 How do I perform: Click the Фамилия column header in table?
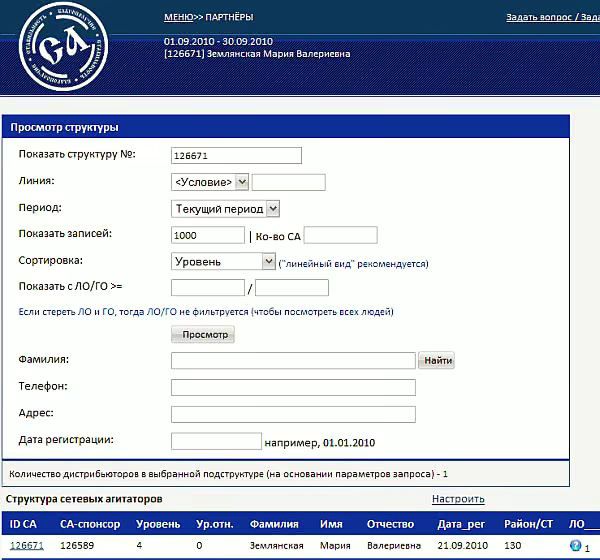[274, 524]
